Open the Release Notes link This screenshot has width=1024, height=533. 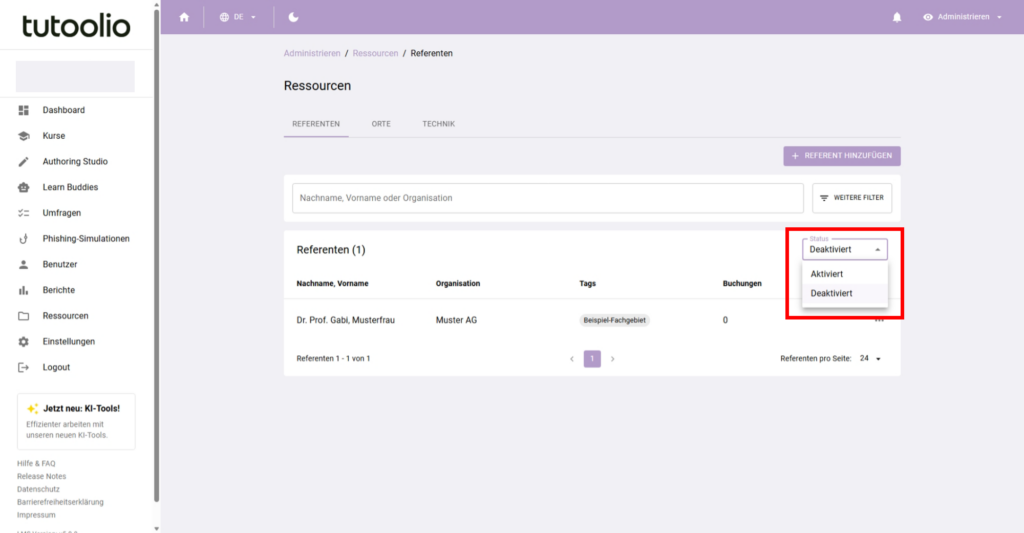[x=41, y=476]
